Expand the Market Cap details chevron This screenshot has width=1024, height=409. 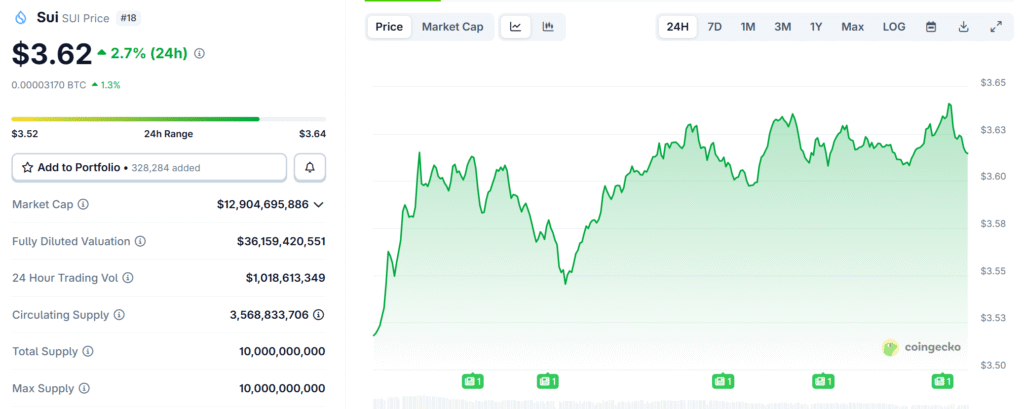(x=319, y=204)
